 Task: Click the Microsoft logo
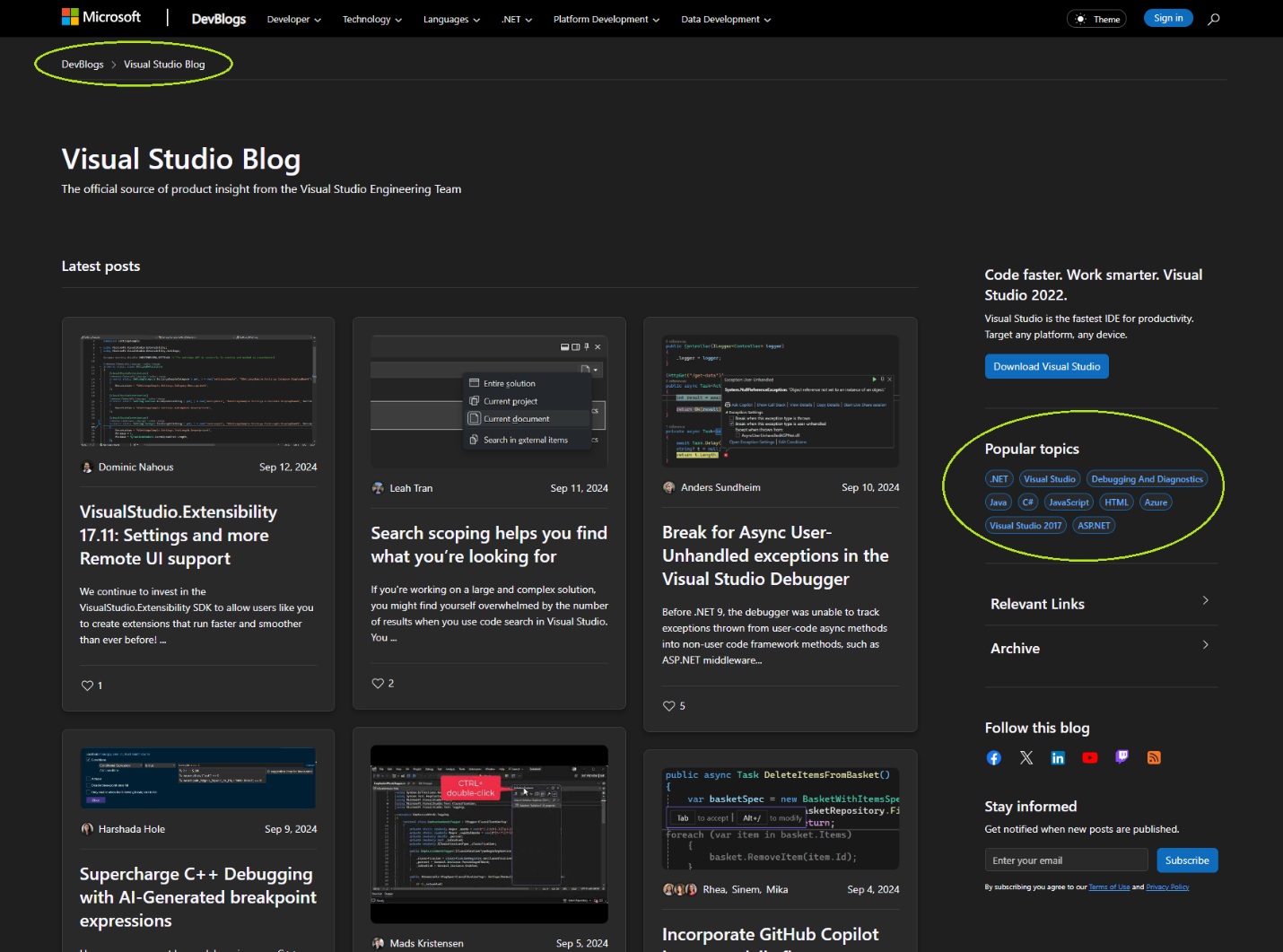point(101,16)
